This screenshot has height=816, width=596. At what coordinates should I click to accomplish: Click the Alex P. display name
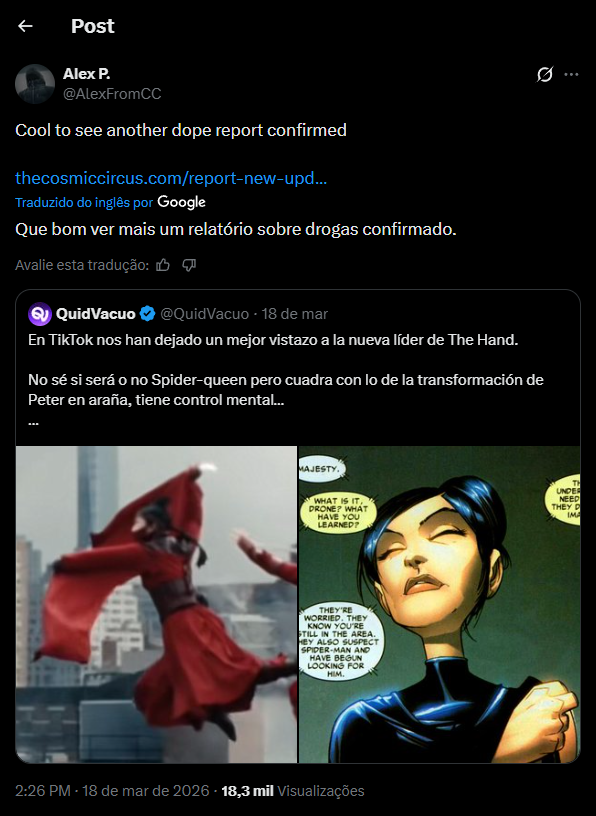86,74
